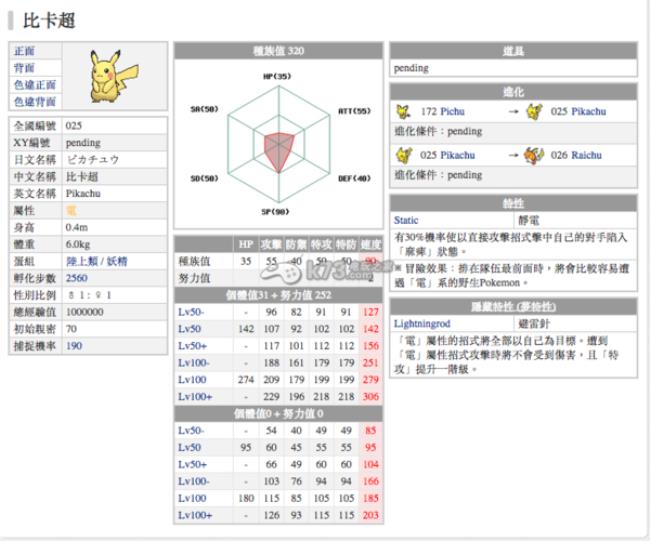Click the Lv50- row in the 個體值31 table
Screen dimensions: 650x541
tap(278, 312)
